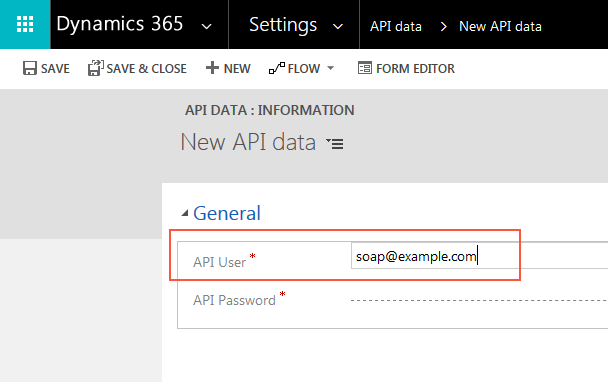Screen dimensions: 608x382
Task: Click the Dynamics 365 title
Action: click(119, 24)
